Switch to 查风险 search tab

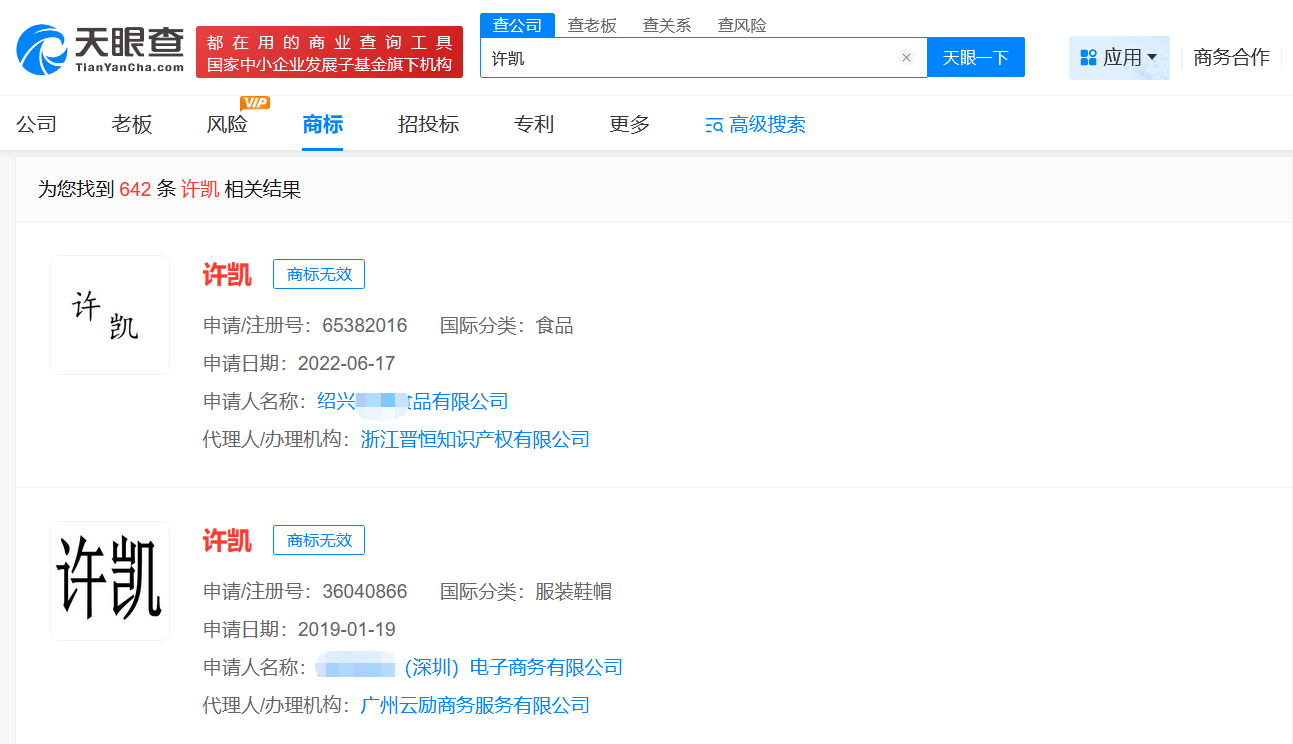tap(742, 26)
